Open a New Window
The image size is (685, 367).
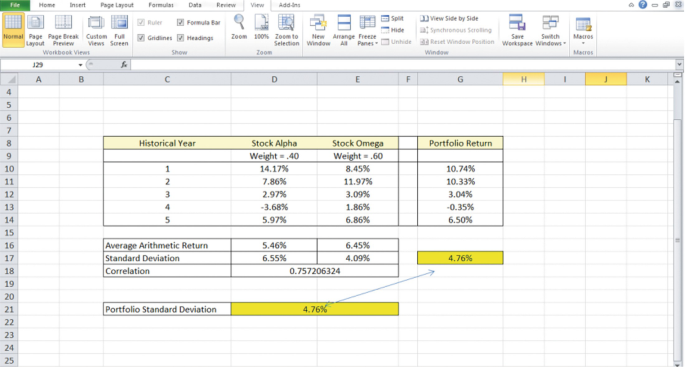tap(318, 30)
